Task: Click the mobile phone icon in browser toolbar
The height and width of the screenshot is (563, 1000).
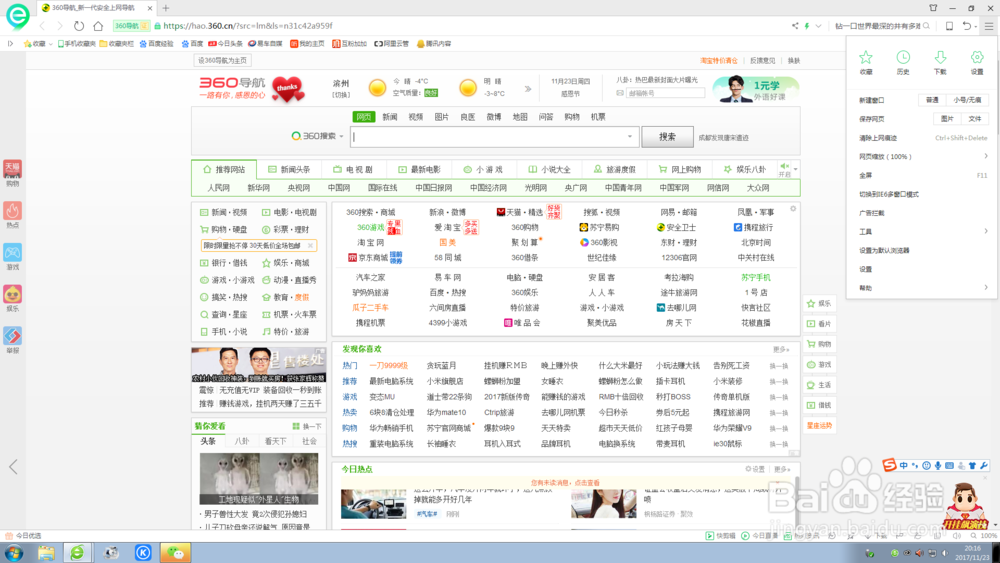Action: (x=949, y=26)
